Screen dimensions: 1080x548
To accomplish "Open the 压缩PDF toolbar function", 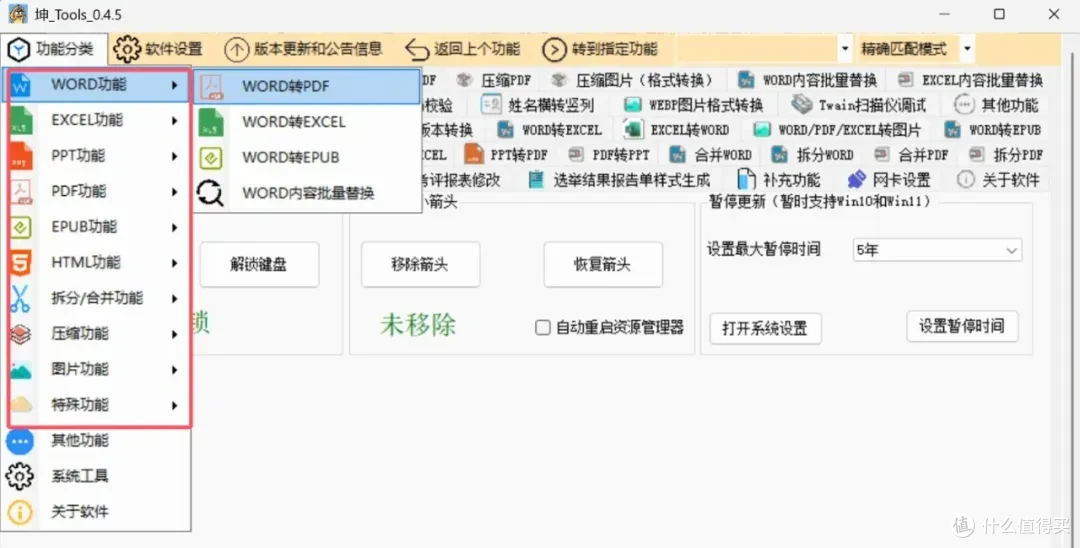I will pos(494,80).
